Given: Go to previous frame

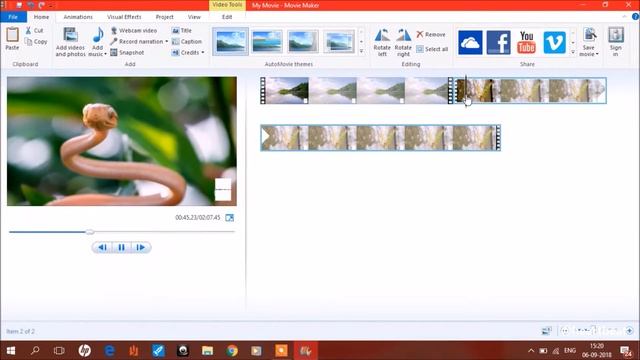Looking at the screenshot, I should pyautogui.click(x=102, y=247).
